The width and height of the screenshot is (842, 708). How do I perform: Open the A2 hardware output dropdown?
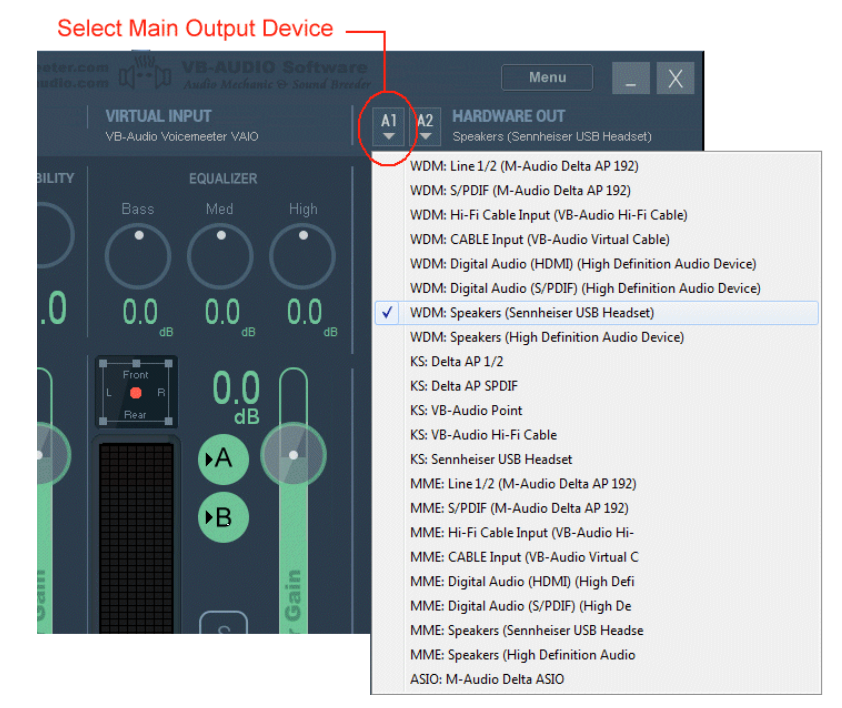(x=426, y=127)
